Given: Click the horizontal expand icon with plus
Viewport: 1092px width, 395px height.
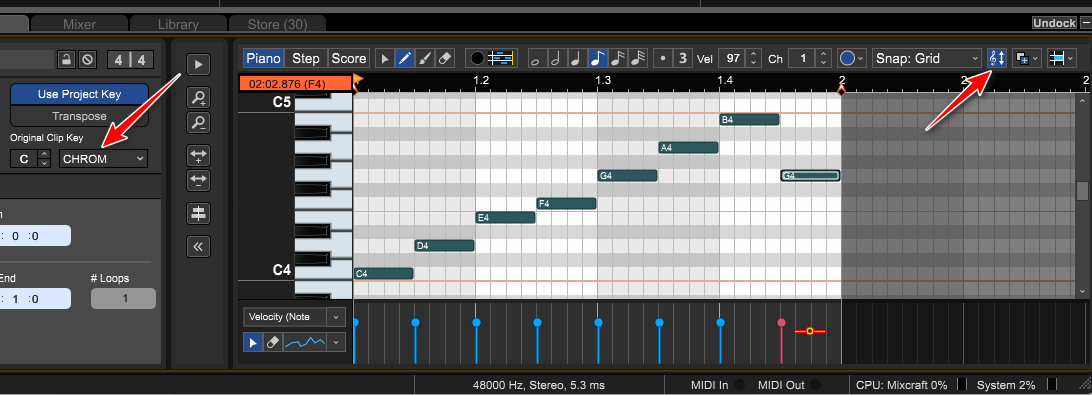Looking at the screenshot, I should click(198, 156).
